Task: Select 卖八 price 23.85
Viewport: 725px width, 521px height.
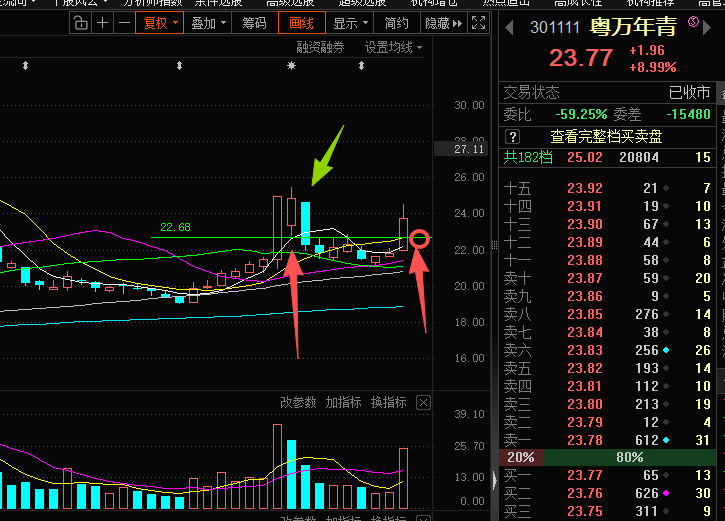Action: point(585,315)
